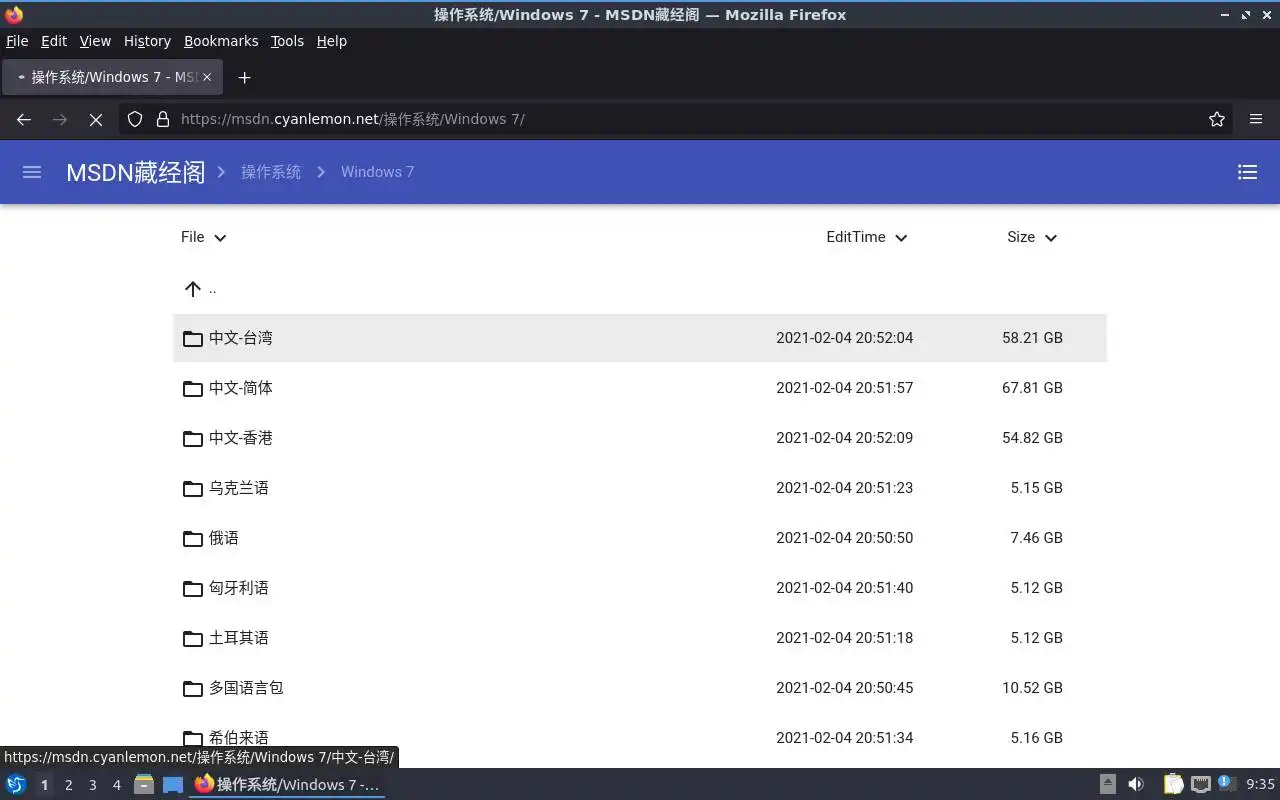Click the Windows 7 breadcrumb

377,172
